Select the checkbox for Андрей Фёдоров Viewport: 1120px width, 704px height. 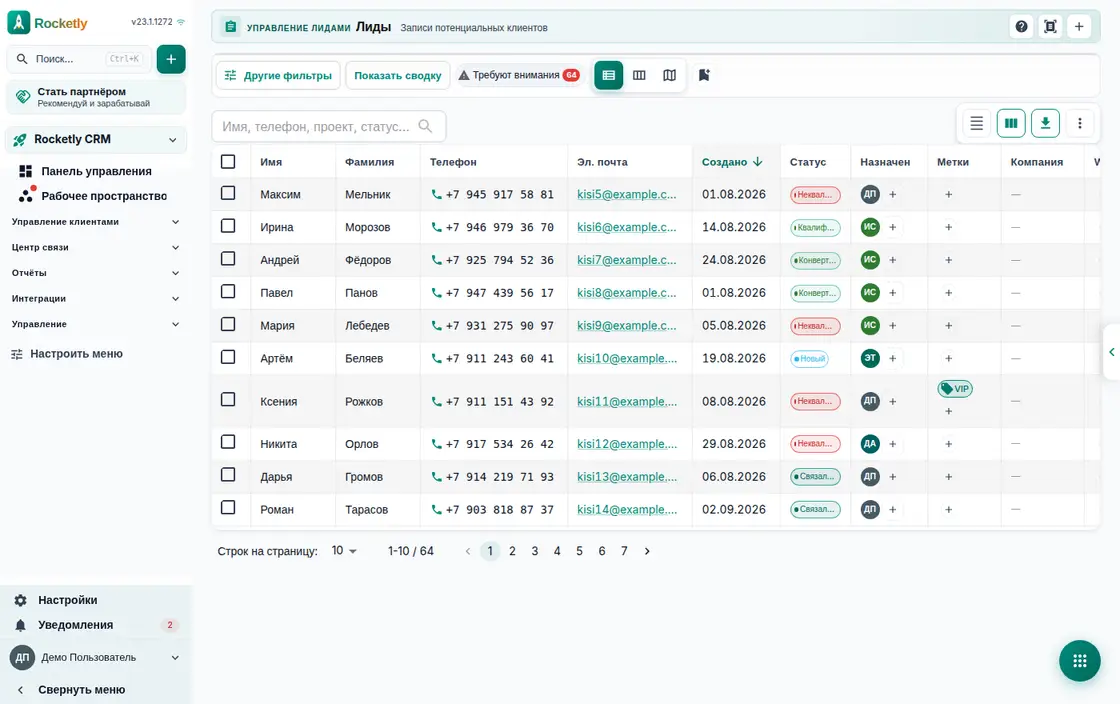click(x=228, y=259)
